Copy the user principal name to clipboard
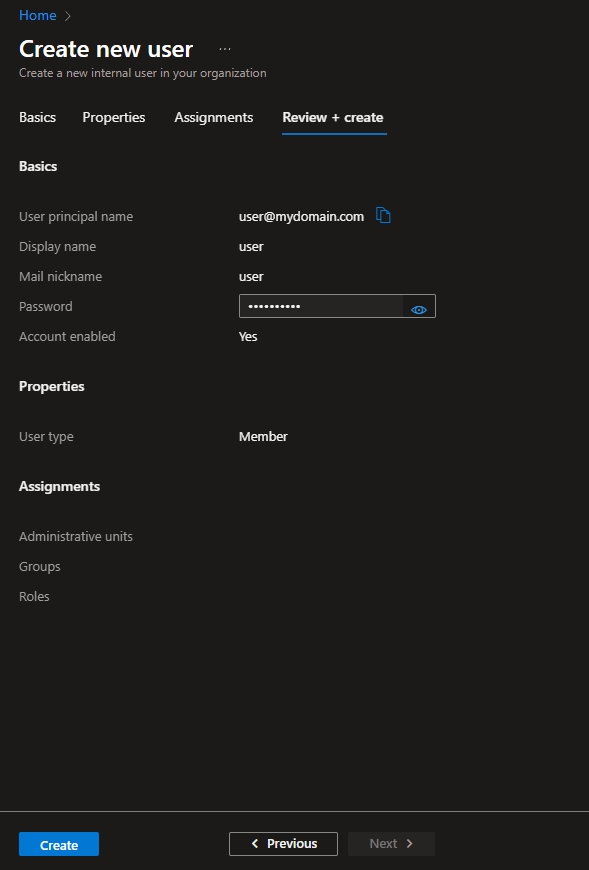 coord(383,215)
